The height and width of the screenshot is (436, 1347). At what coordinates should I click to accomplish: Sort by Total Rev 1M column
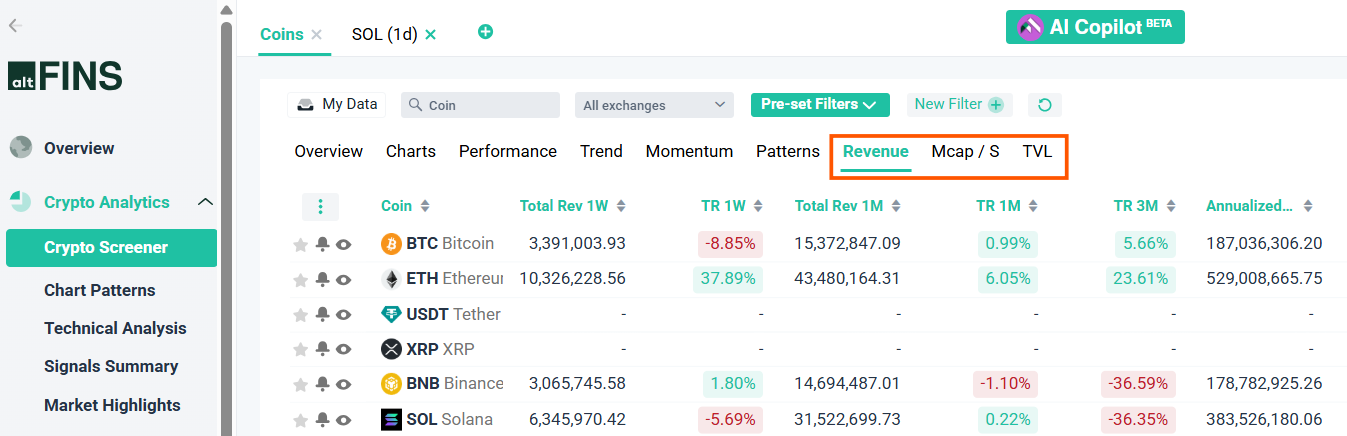point(848,206)
